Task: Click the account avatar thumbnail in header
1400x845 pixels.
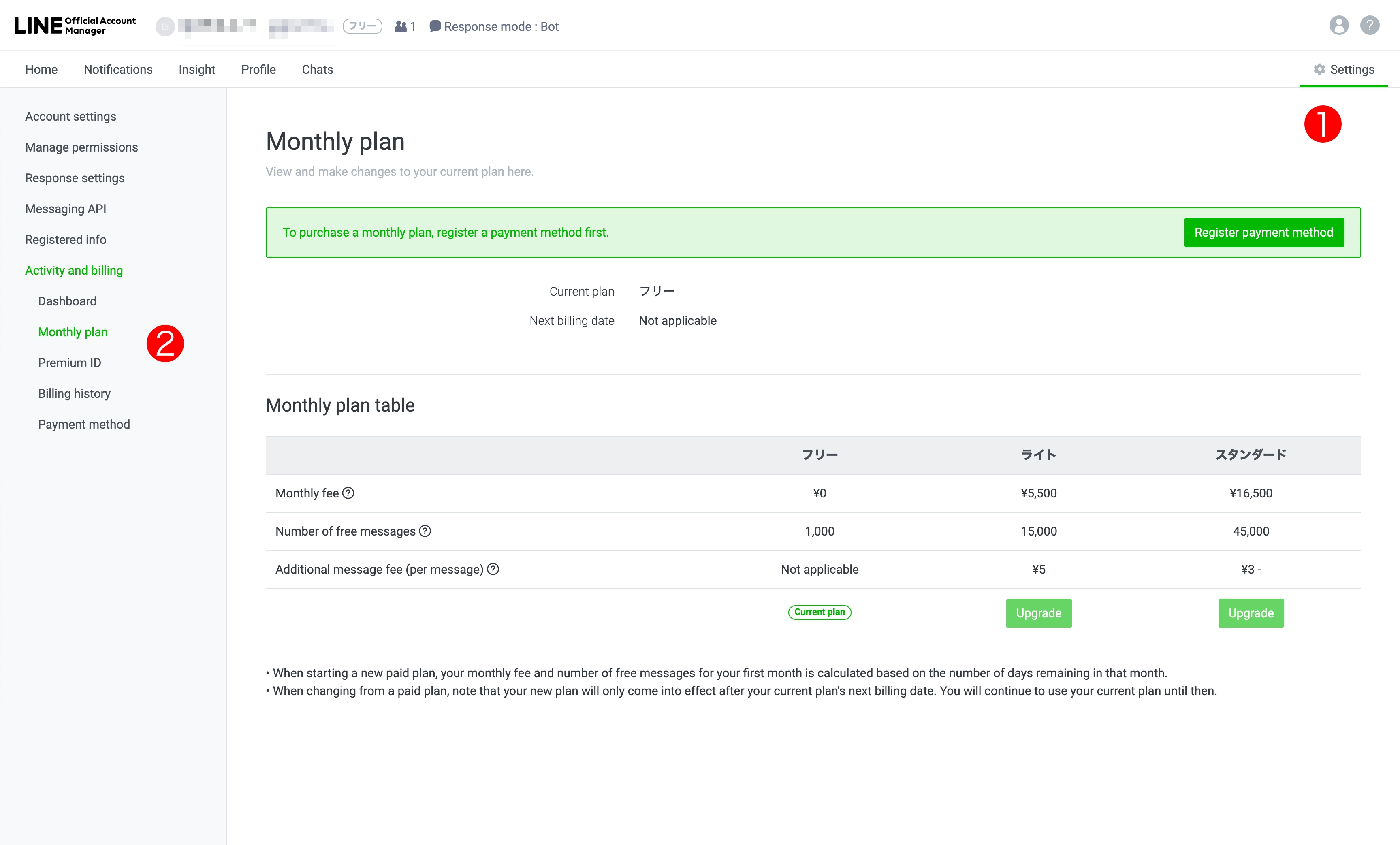Action: point(165,27)
